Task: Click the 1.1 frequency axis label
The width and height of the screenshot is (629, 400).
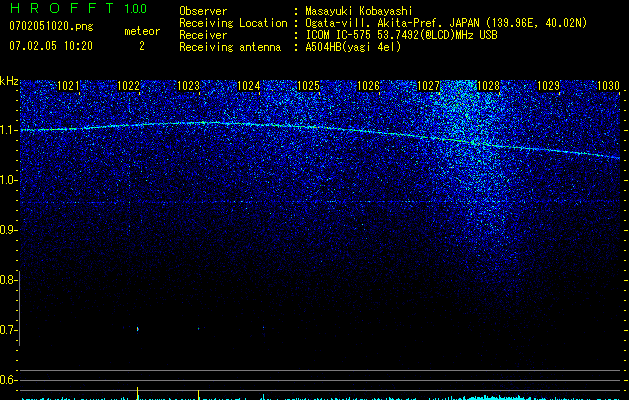Action: pyautogui.click(x=8, y=130)
